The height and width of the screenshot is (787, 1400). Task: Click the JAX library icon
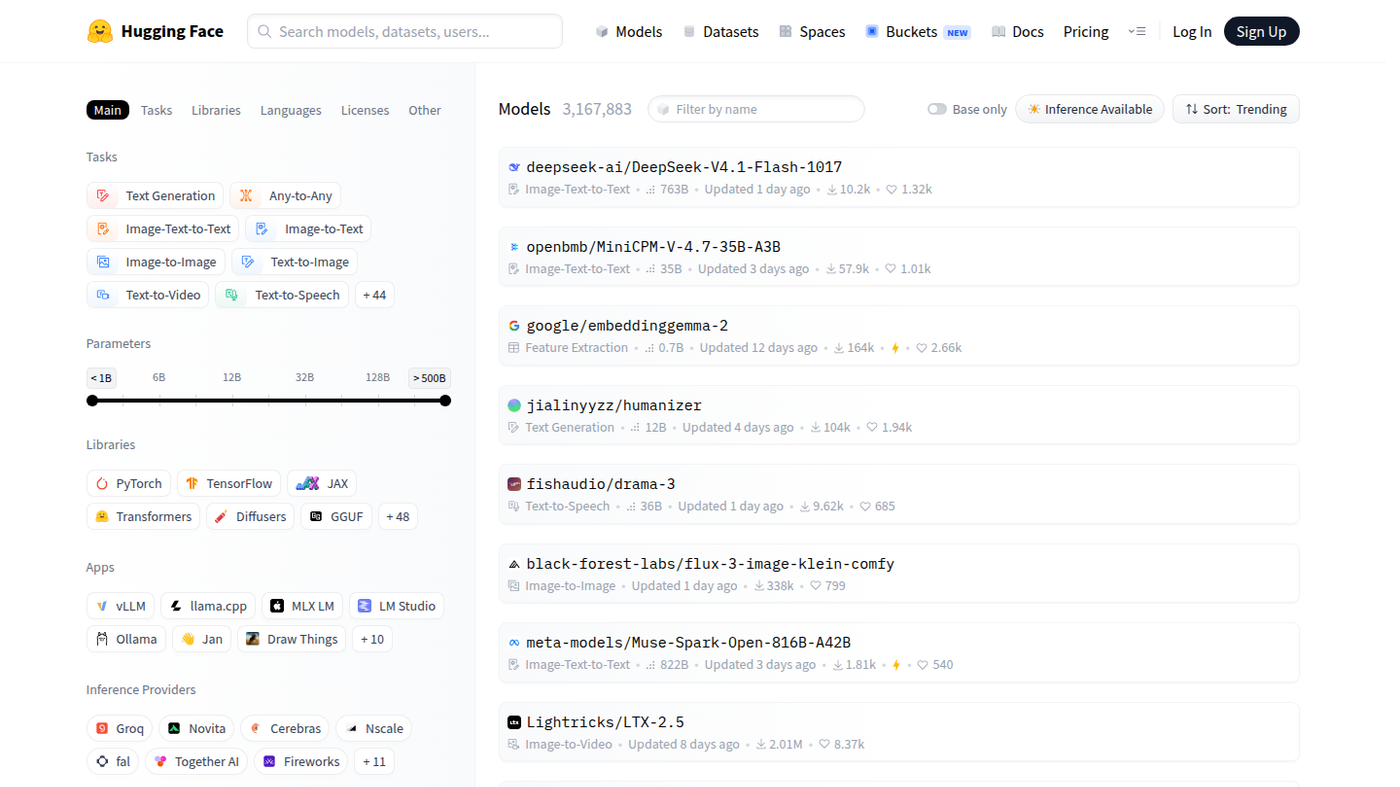coord(307,484)
